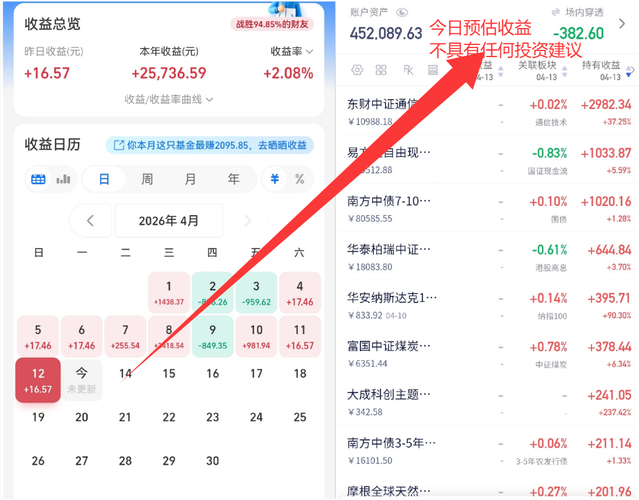Go to previous month arrow

point(90,221)
